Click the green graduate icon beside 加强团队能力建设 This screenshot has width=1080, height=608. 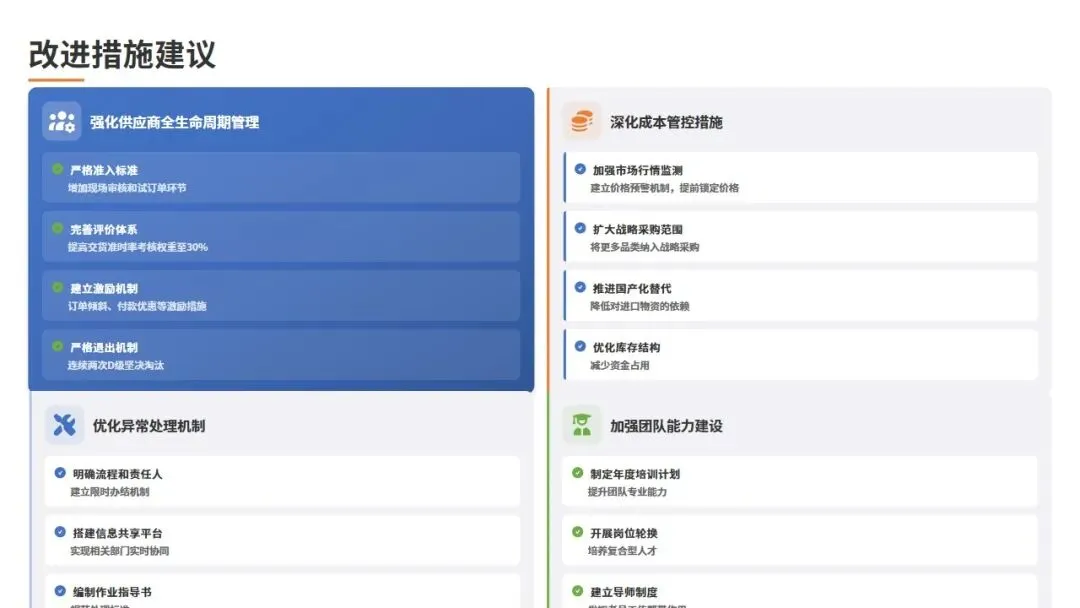click(581, 425)
